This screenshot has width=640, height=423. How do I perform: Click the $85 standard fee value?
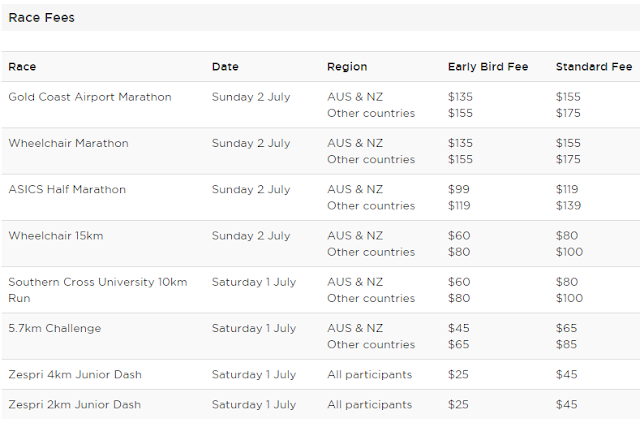566,344
